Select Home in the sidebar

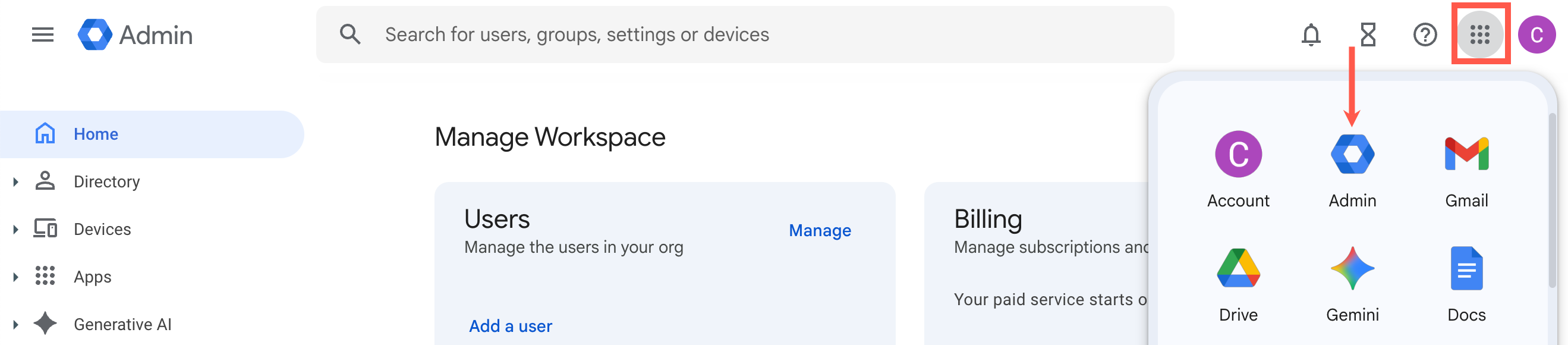pos(96,133)
